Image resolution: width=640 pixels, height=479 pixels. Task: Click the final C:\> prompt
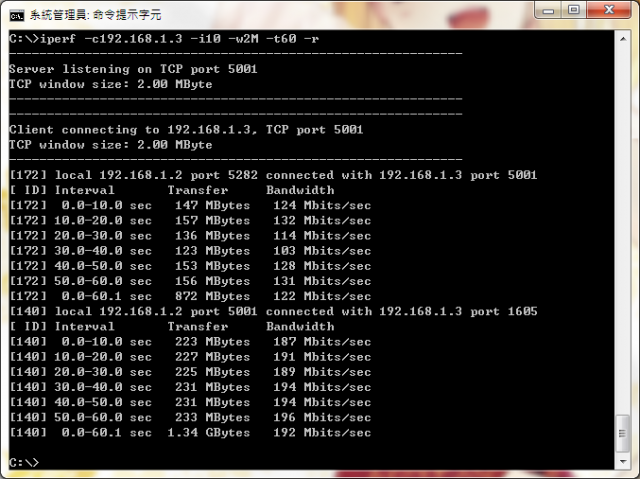pyautogui.click(x=24, y=462)
